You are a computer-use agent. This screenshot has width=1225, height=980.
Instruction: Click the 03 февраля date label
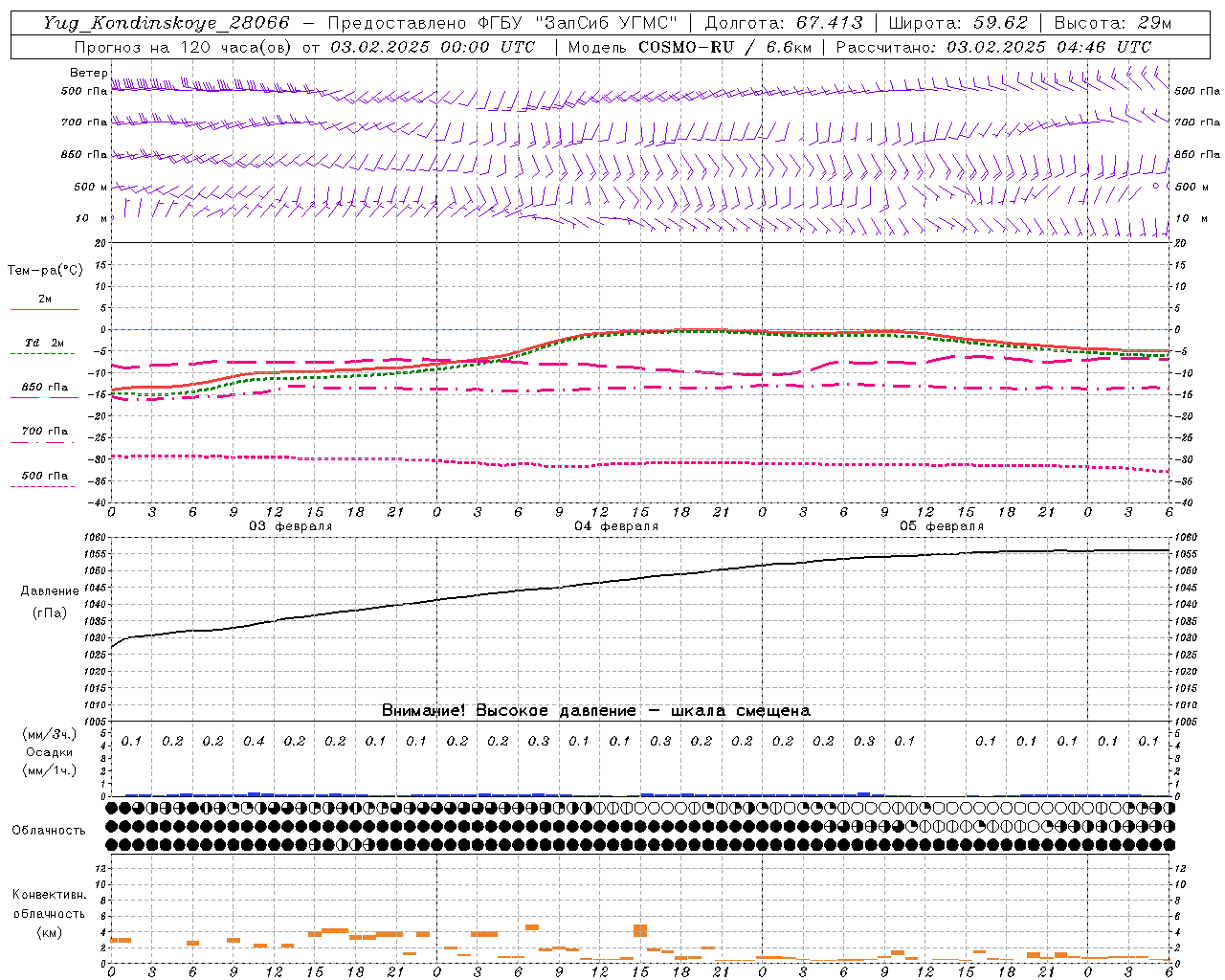pyautogui.click(x=291, y=526)
